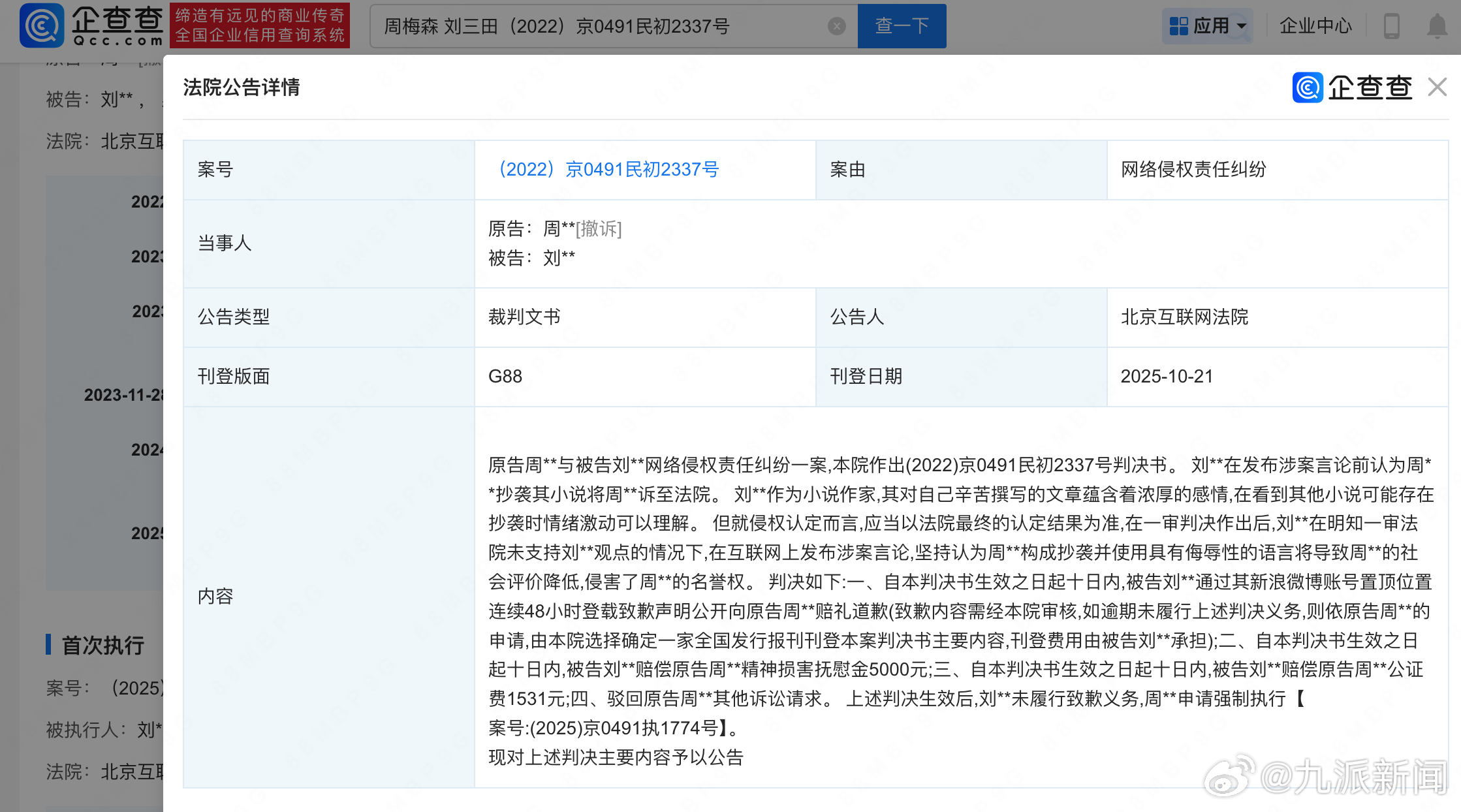Click the 首次执行 section heading
This screenshot has width=1461, height=812.
[x=102, y=645]
